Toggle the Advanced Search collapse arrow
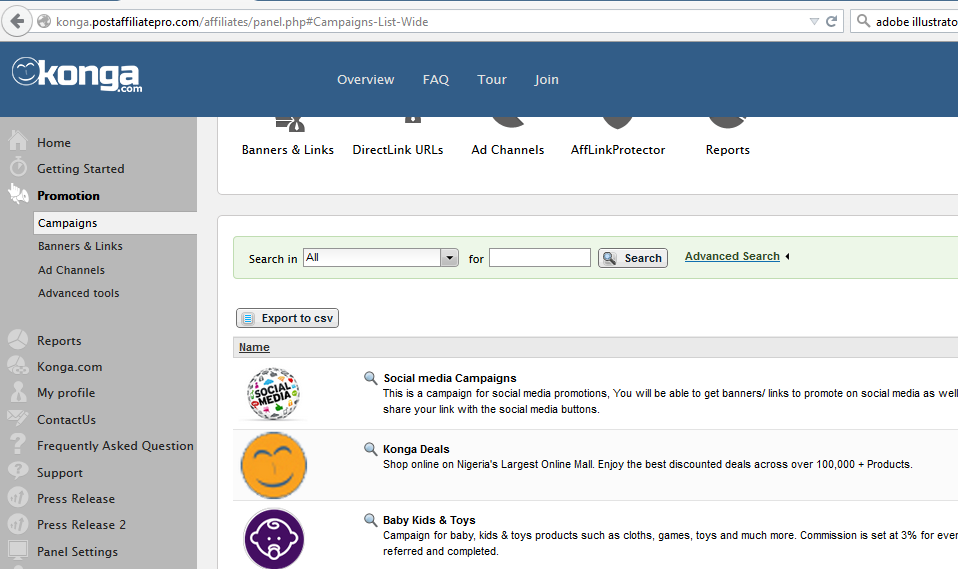 (788, 256)
